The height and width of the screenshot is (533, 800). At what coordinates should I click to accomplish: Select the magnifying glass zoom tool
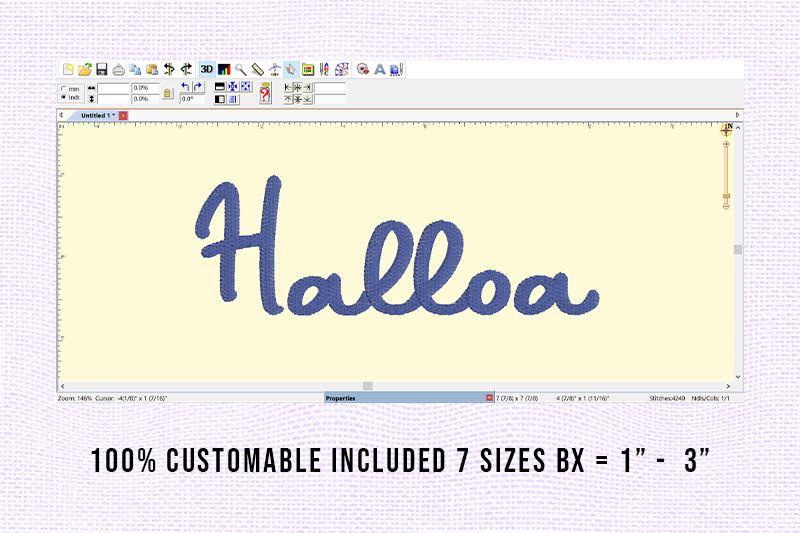tap(241, 69)
